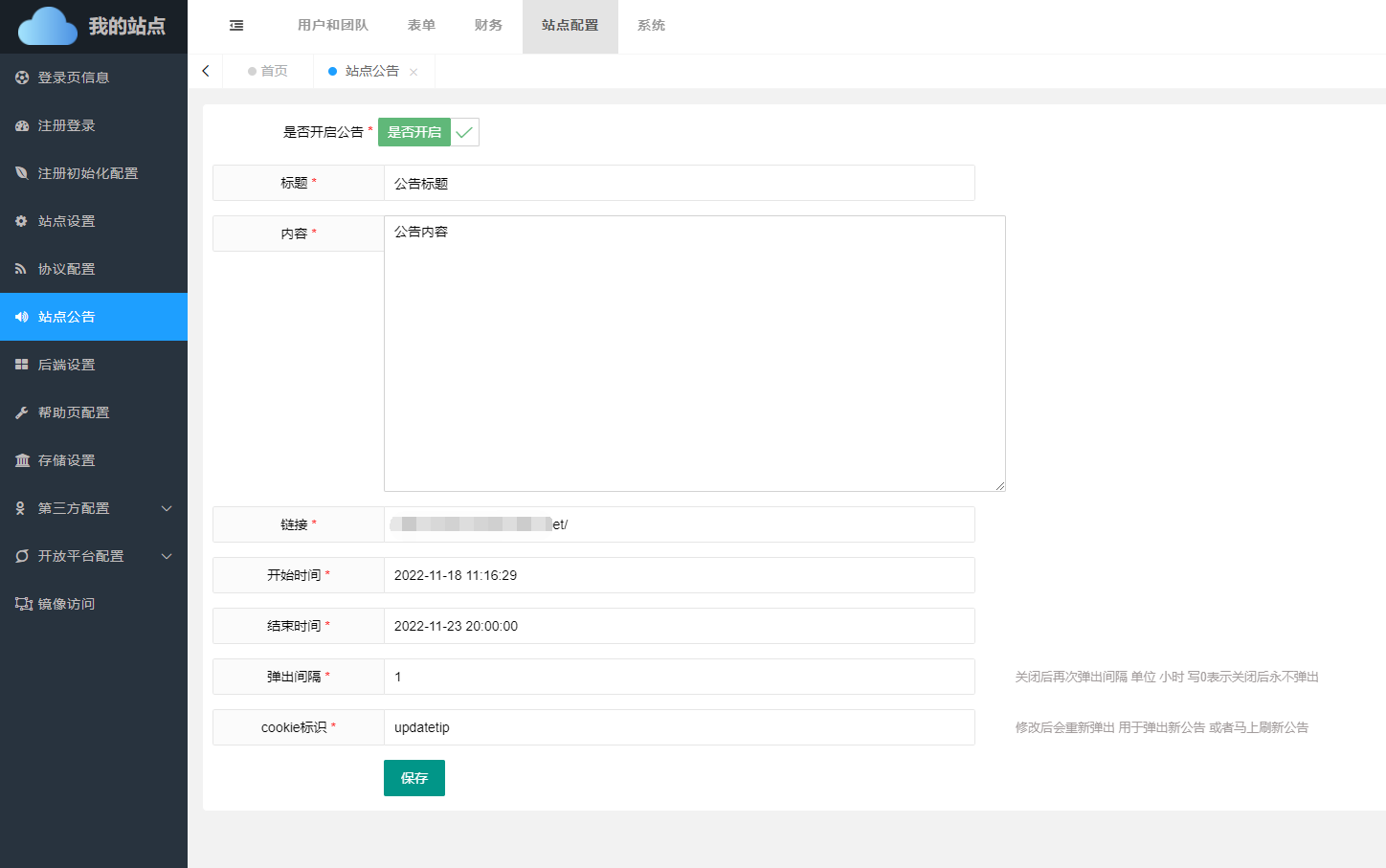Click the green 保存 button
The width and height of the screenshot is (1386, 868).
414,778
